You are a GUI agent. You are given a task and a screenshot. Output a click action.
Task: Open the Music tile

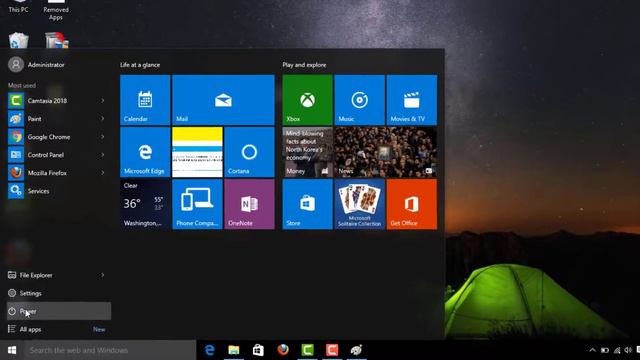coord(359,100)
